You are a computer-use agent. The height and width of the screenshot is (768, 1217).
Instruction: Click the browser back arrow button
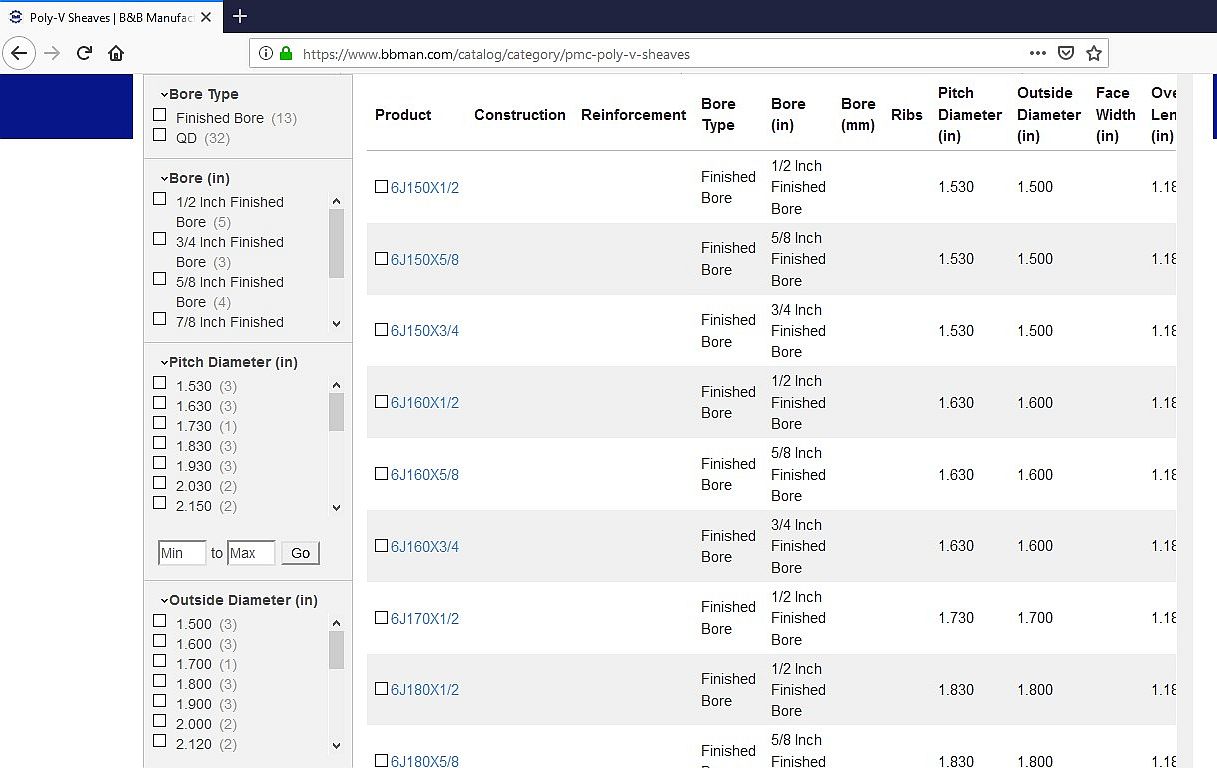(x=20, y=53)
